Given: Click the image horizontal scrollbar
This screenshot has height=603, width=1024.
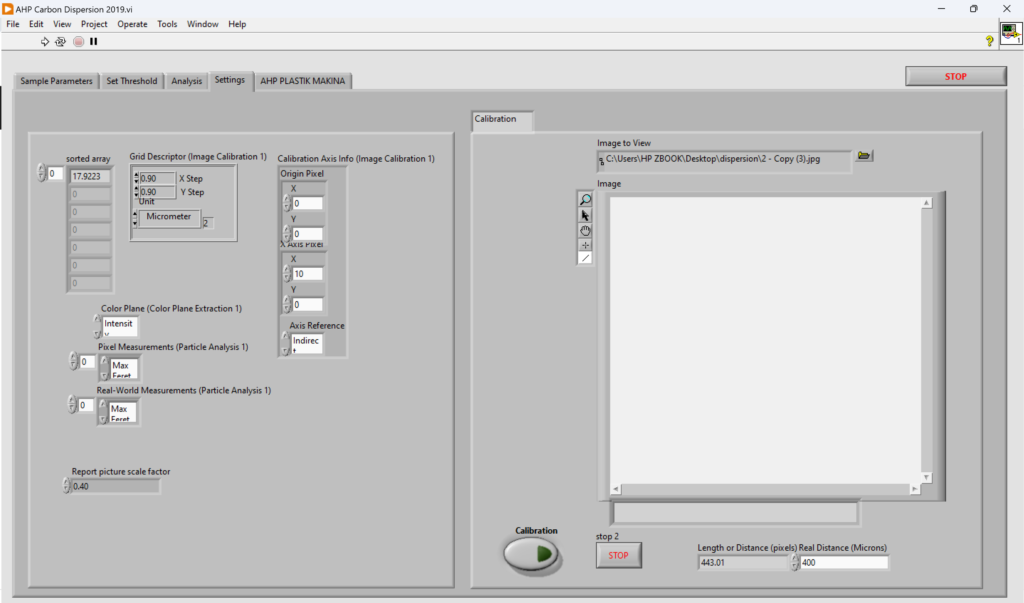Looking at the screenshot, I should pyautogui.click(x=765, y=489).
